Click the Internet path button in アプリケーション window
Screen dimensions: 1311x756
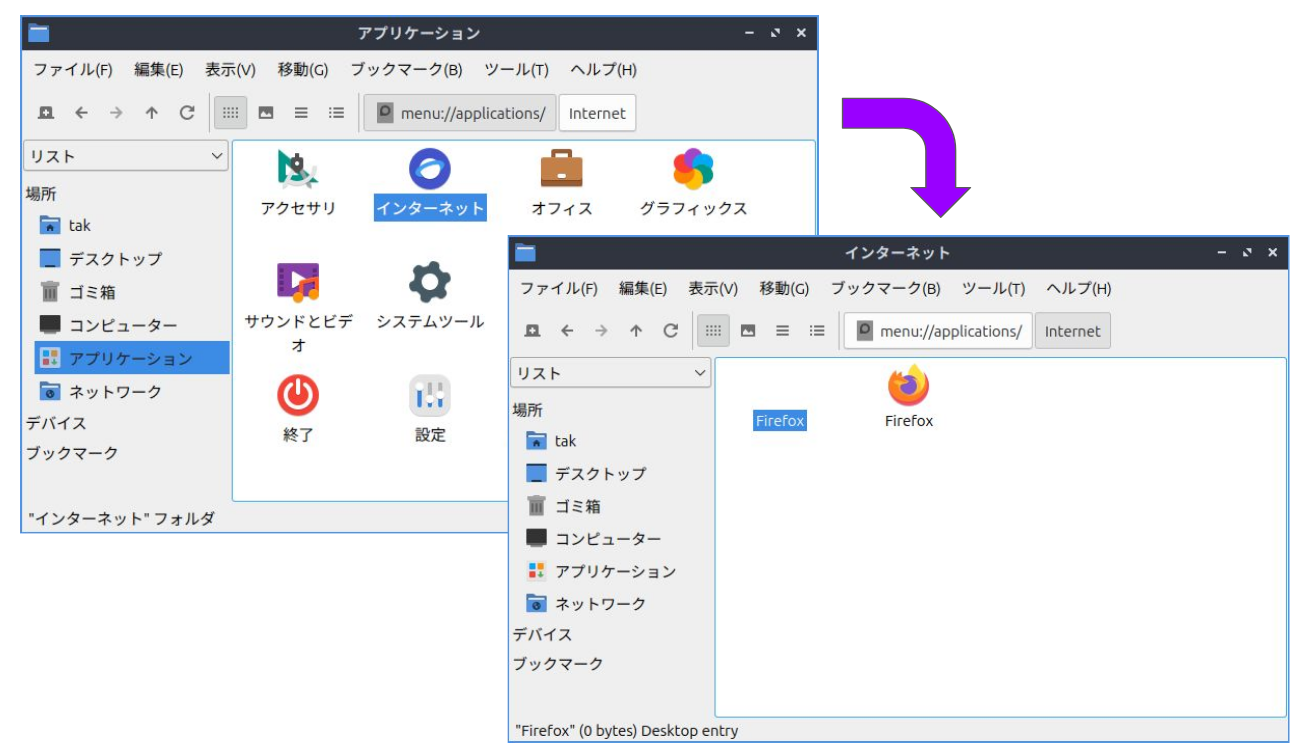(597, 113)
